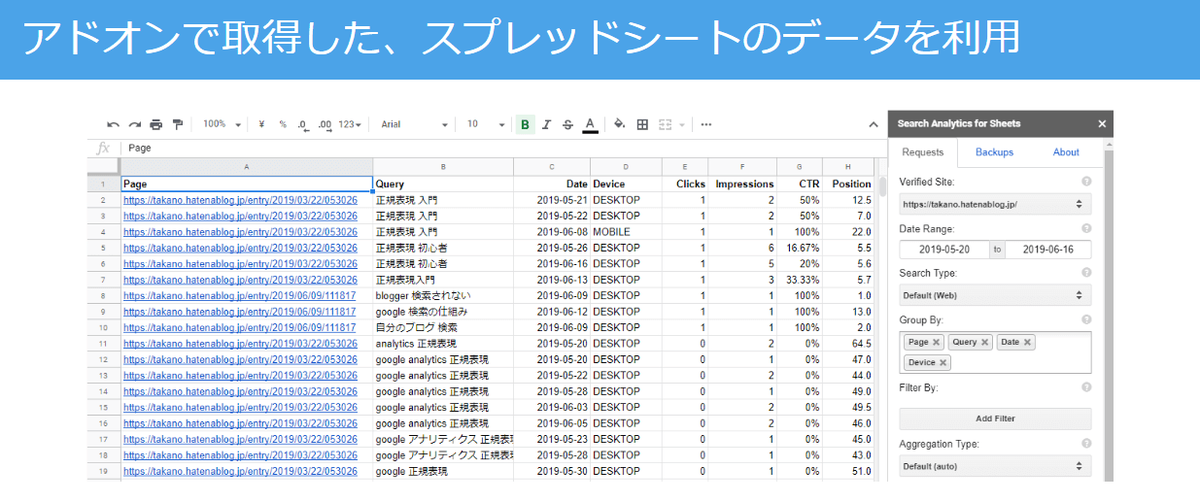Screen dimensions: 1200x502
Task: Collapse the toolbar with the chevron
Action: click(872, 125)
